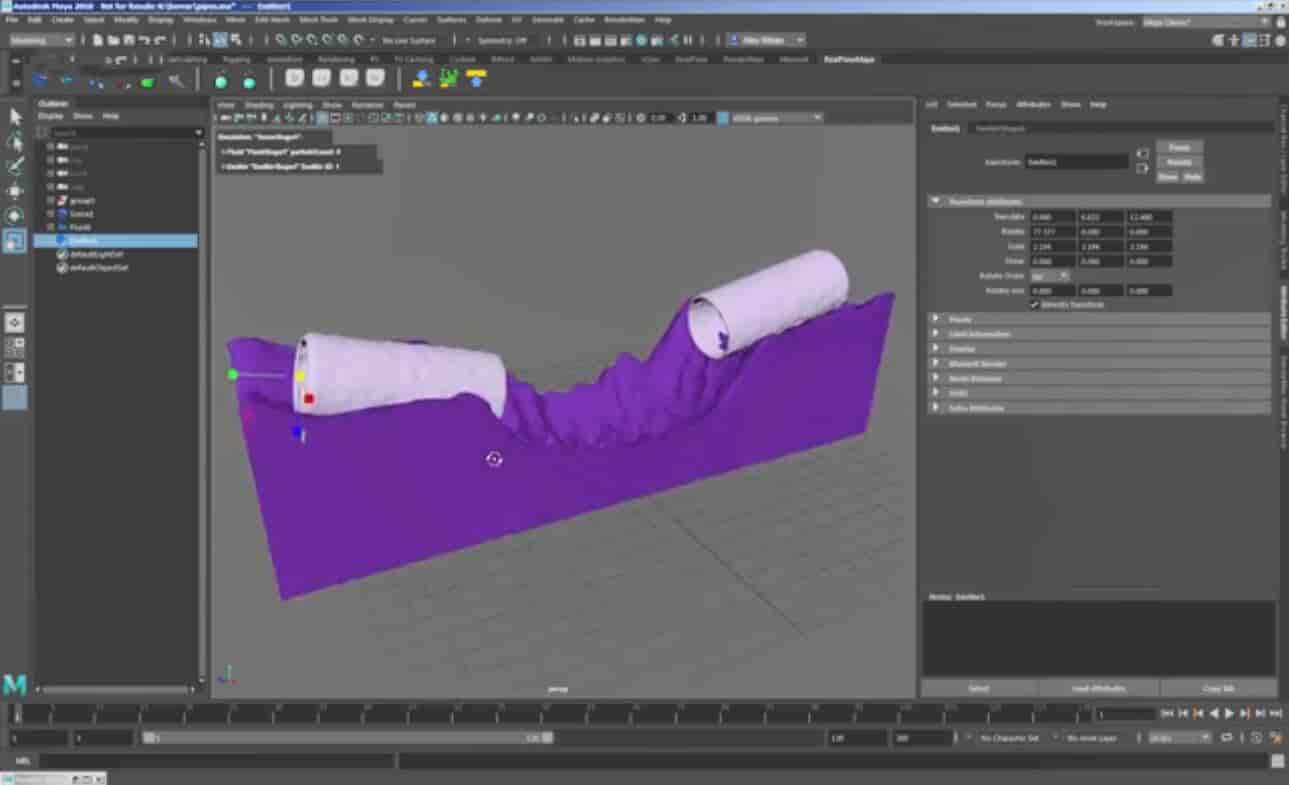The image size is (1289, 785).
Task: Switch to the emitter1 tab in Attribute Editor
Action: pos(945,129)
